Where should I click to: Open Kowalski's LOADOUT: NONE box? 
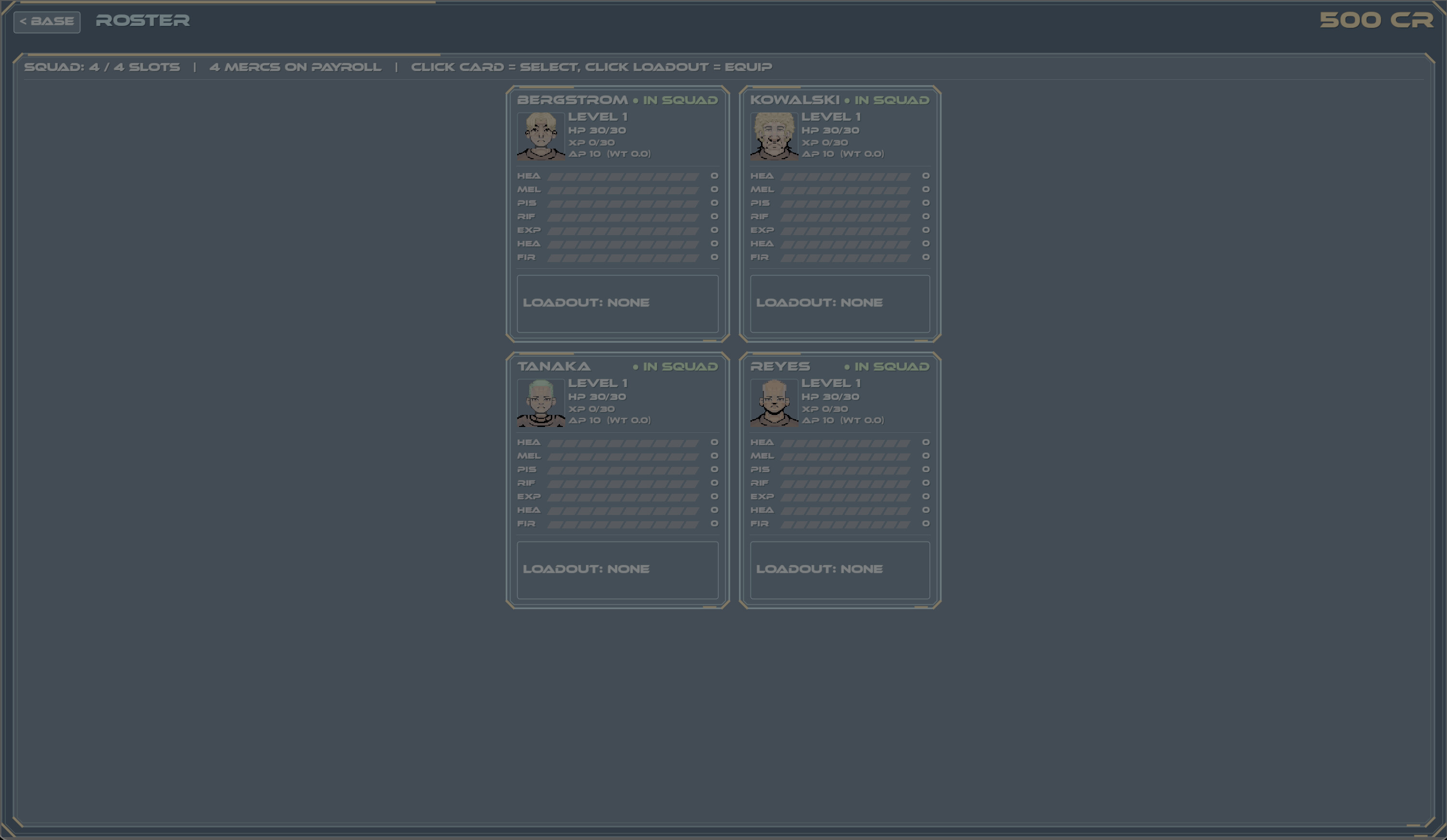(839, 303)
